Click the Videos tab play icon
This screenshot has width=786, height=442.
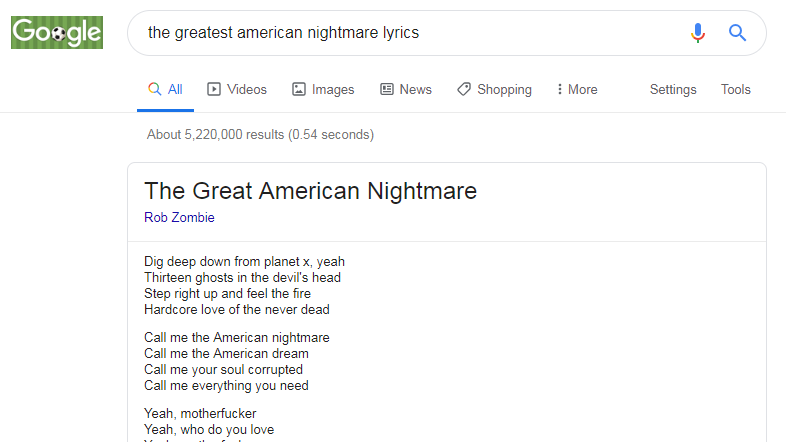[x=214, y=89]
